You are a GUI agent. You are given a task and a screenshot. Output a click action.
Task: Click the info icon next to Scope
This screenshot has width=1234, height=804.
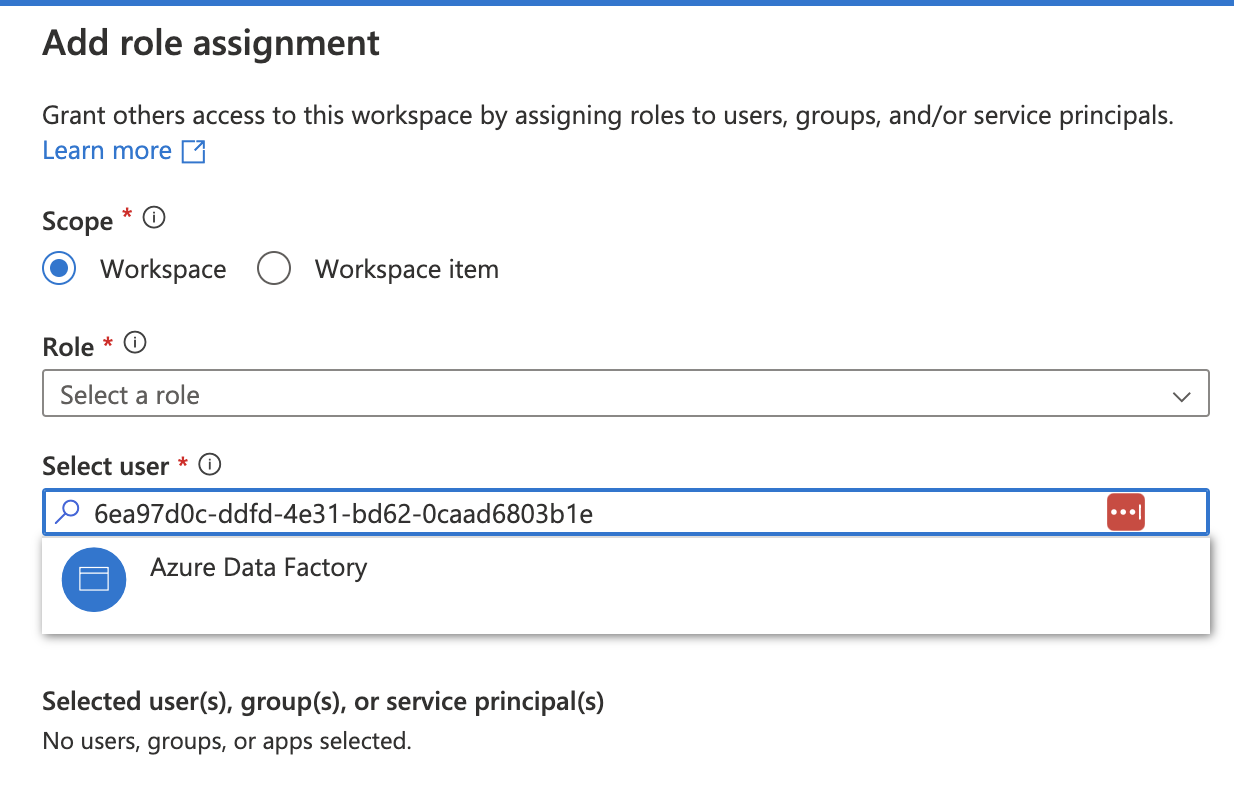(153, 217)
